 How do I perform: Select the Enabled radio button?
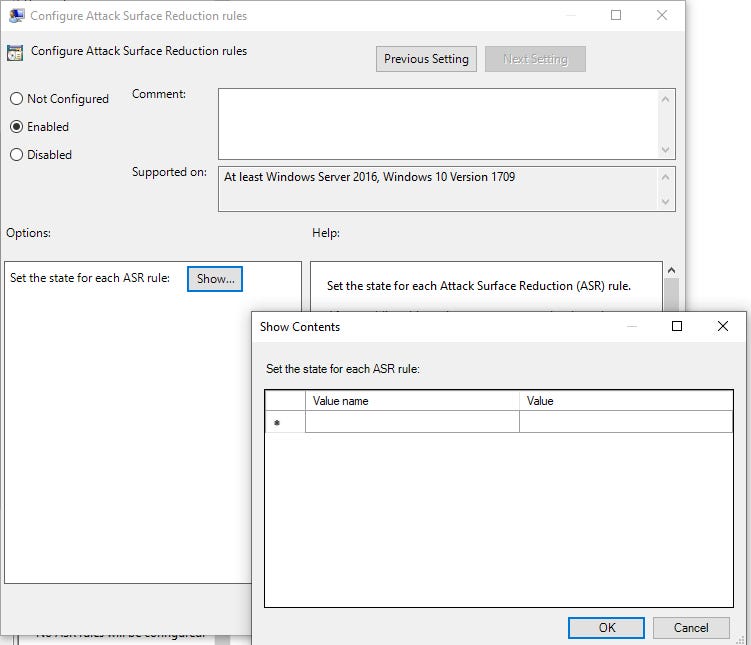click(16, 127)
